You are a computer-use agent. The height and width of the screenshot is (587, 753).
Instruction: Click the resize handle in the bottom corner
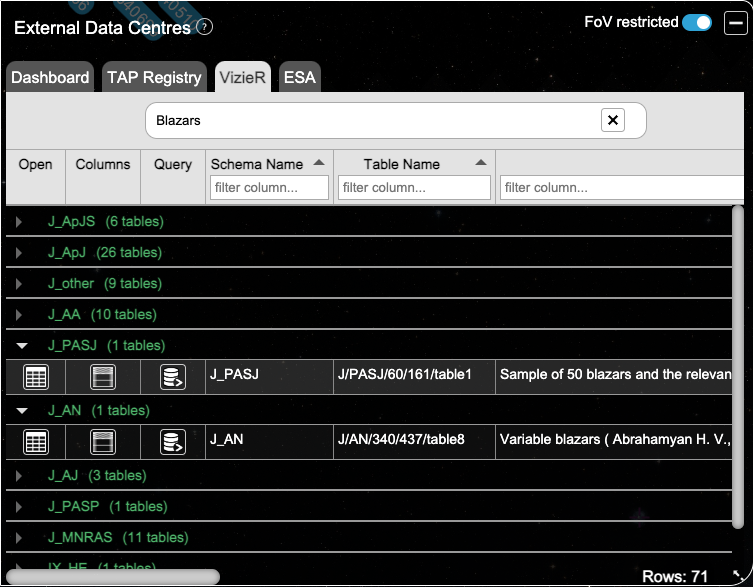pyautogui.click(x=737, y=575)
